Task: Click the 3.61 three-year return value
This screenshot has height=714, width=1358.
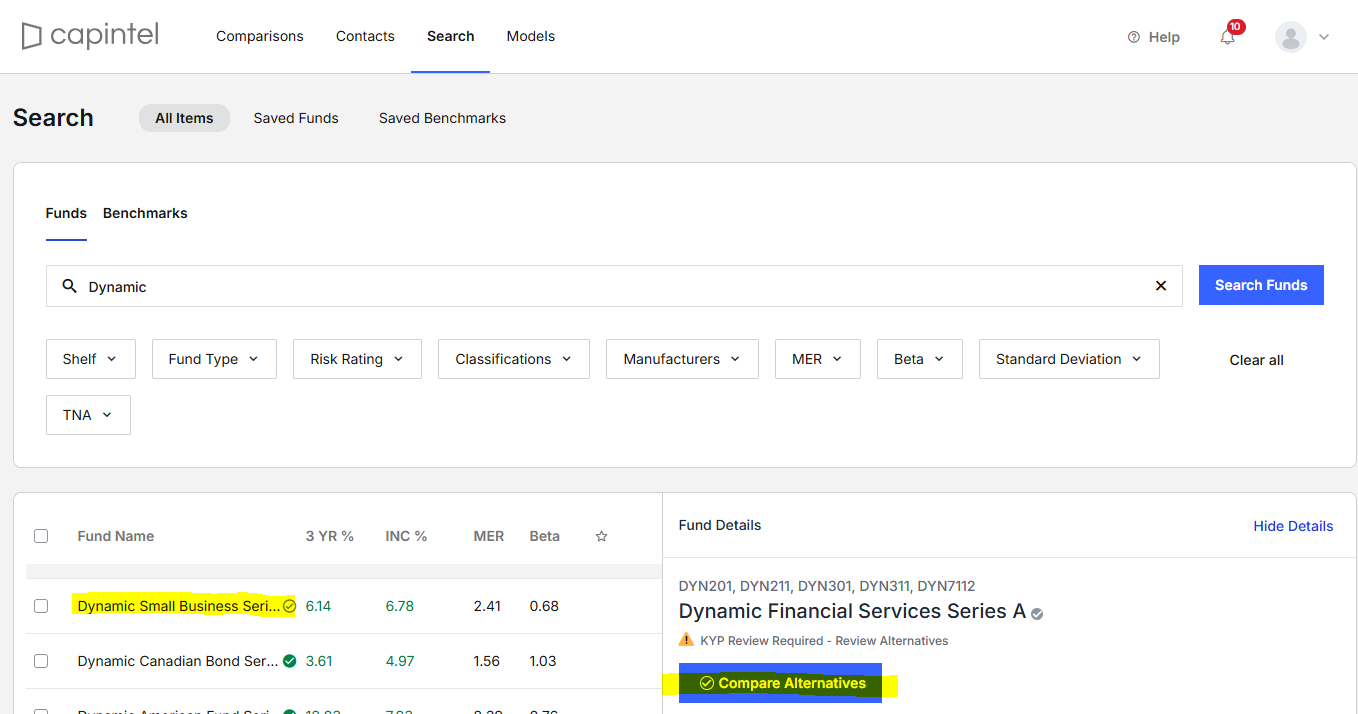Action: click(318, 661)
